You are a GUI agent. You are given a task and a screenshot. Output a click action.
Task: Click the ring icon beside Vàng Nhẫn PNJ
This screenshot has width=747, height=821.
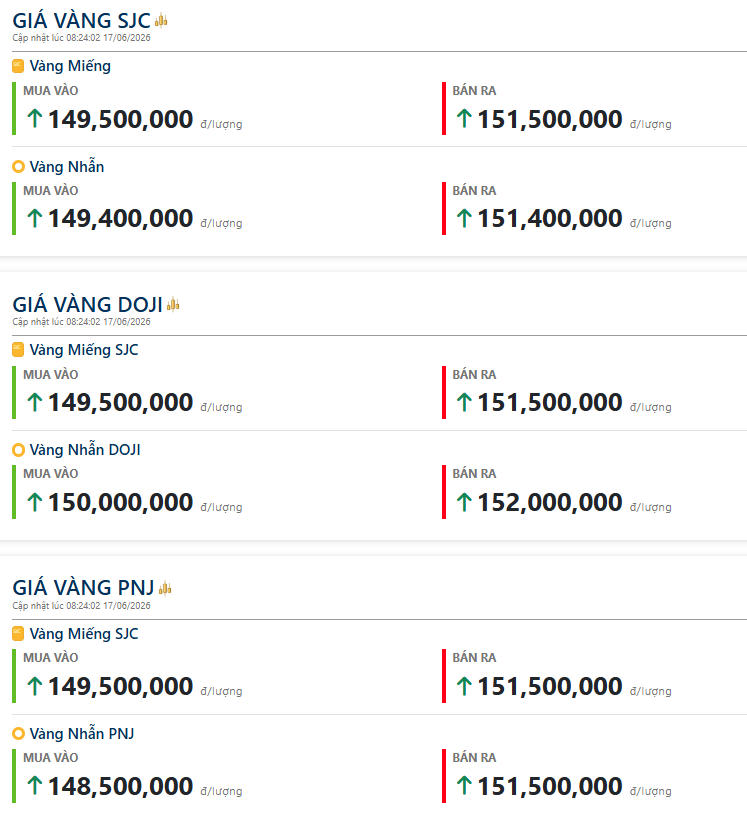pos(18,734)
